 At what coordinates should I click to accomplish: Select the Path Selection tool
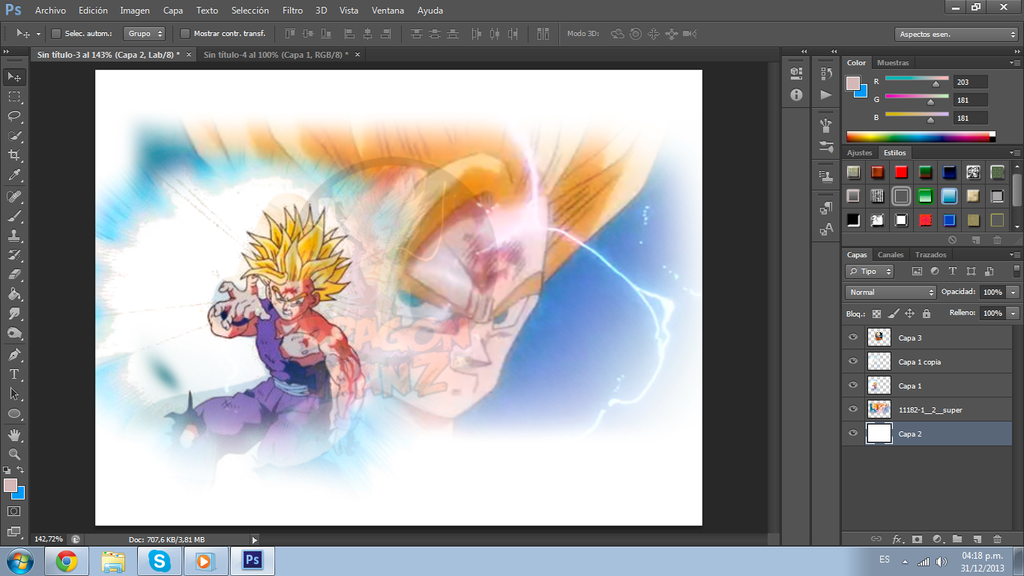14,394
